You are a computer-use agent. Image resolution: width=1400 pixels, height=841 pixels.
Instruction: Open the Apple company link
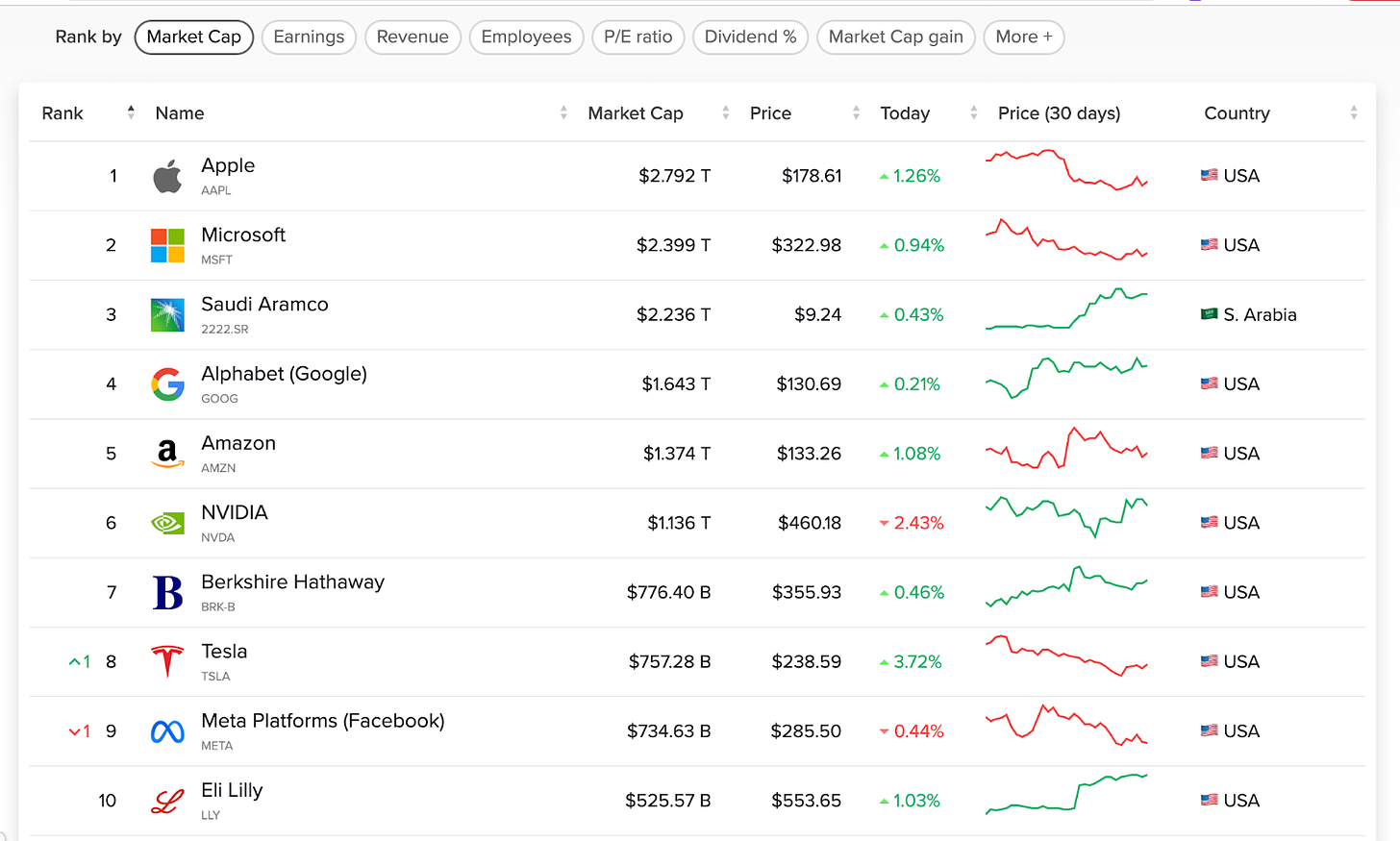[228, 165]
